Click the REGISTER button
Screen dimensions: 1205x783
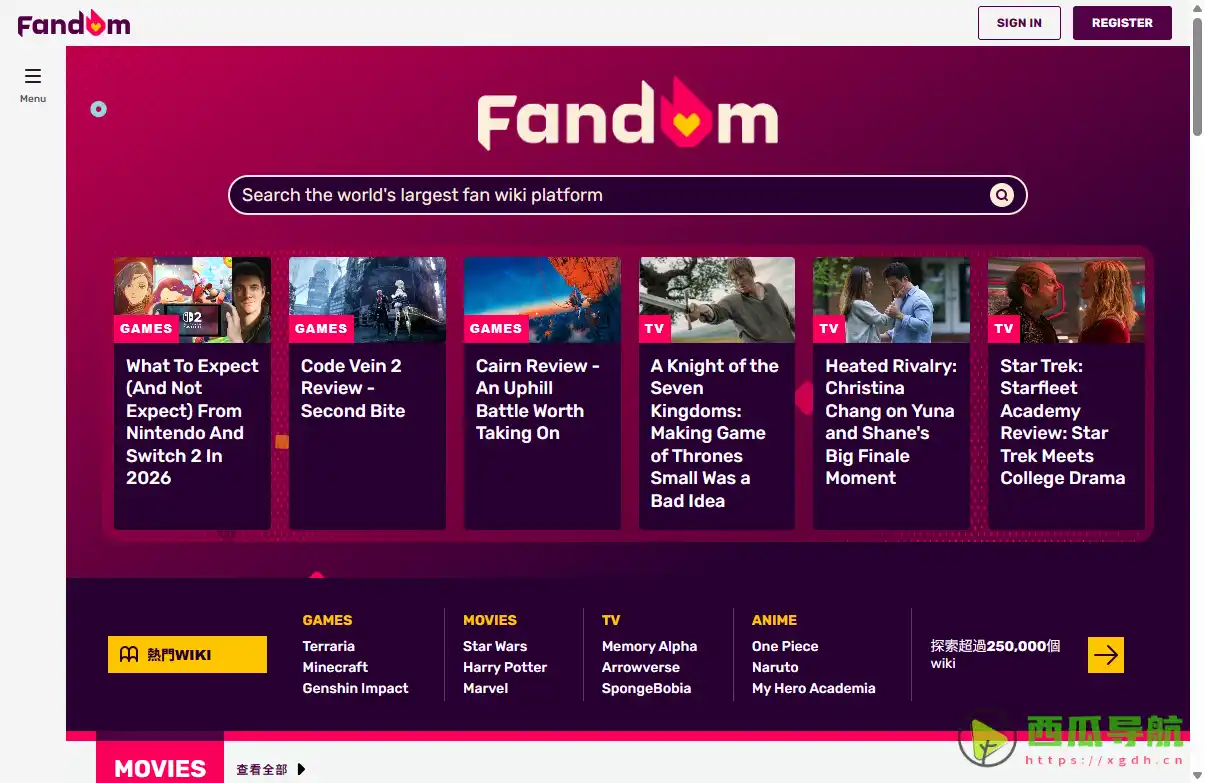click(x=1121, y=23)
